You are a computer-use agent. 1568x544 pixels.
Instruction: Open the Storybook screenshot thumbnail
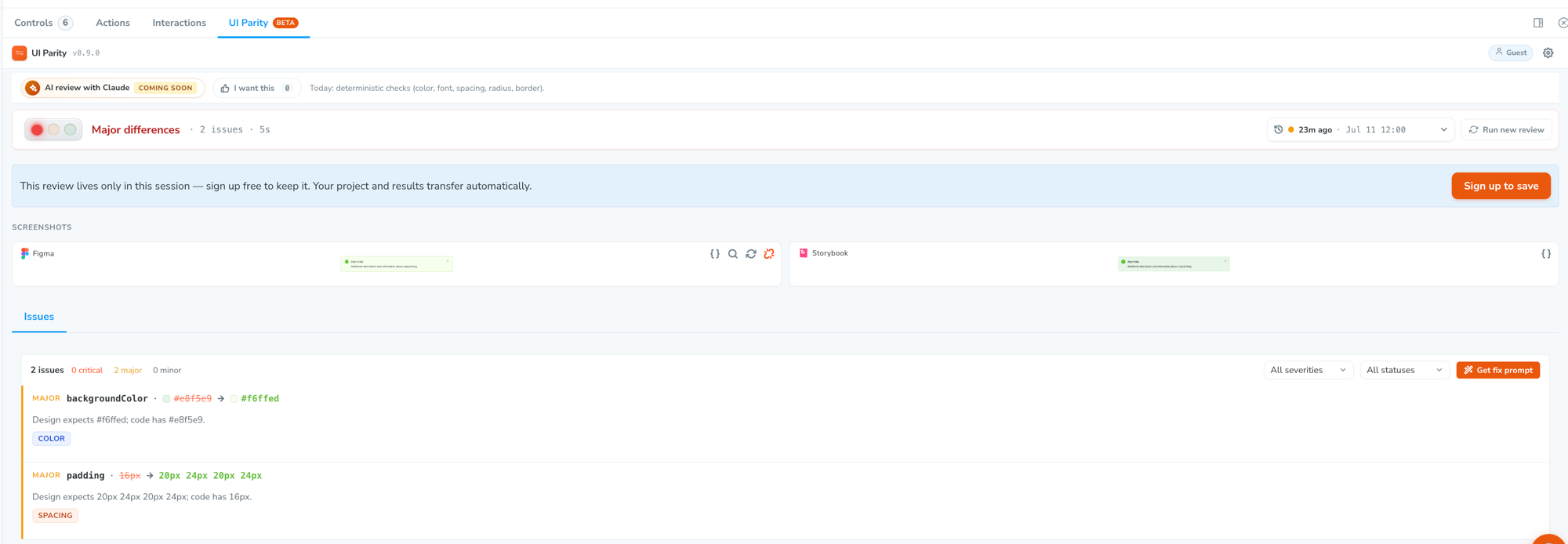click(x=1174, y=264)
